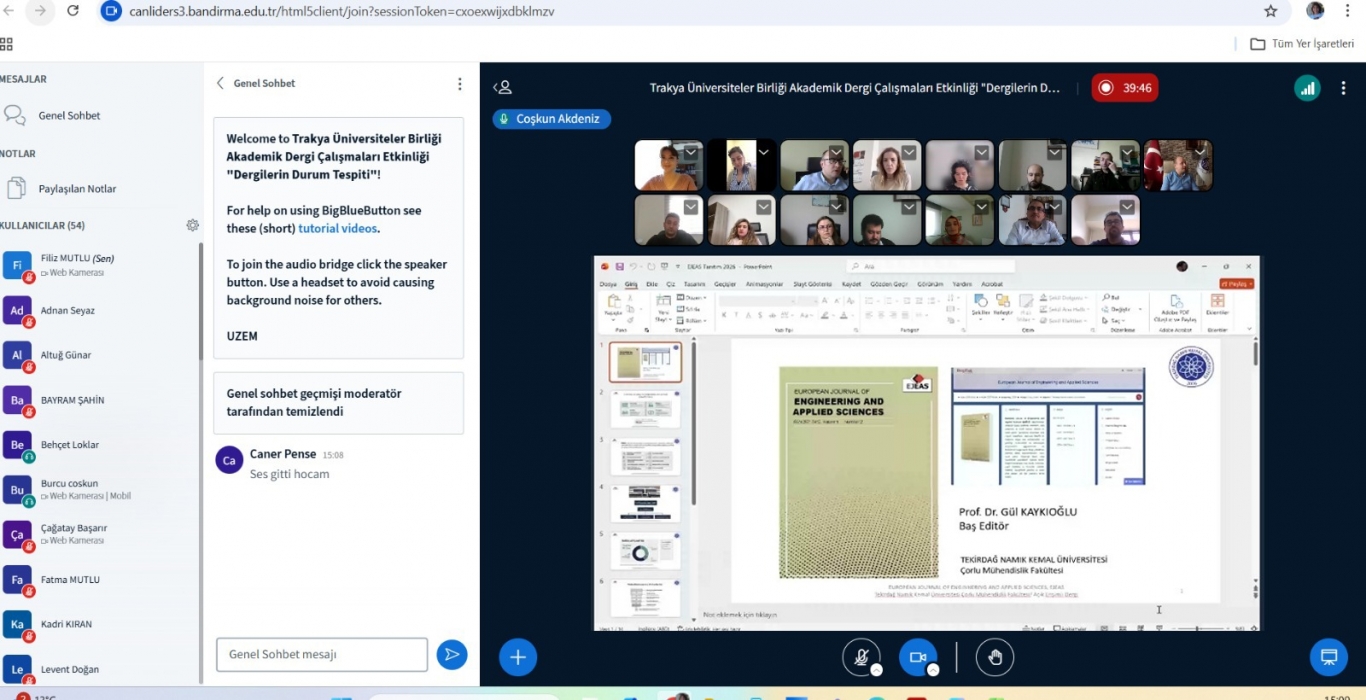Open the chat options three-dot menu
The height and width of the screenshot is (700, 1366).
click(460, 84)
